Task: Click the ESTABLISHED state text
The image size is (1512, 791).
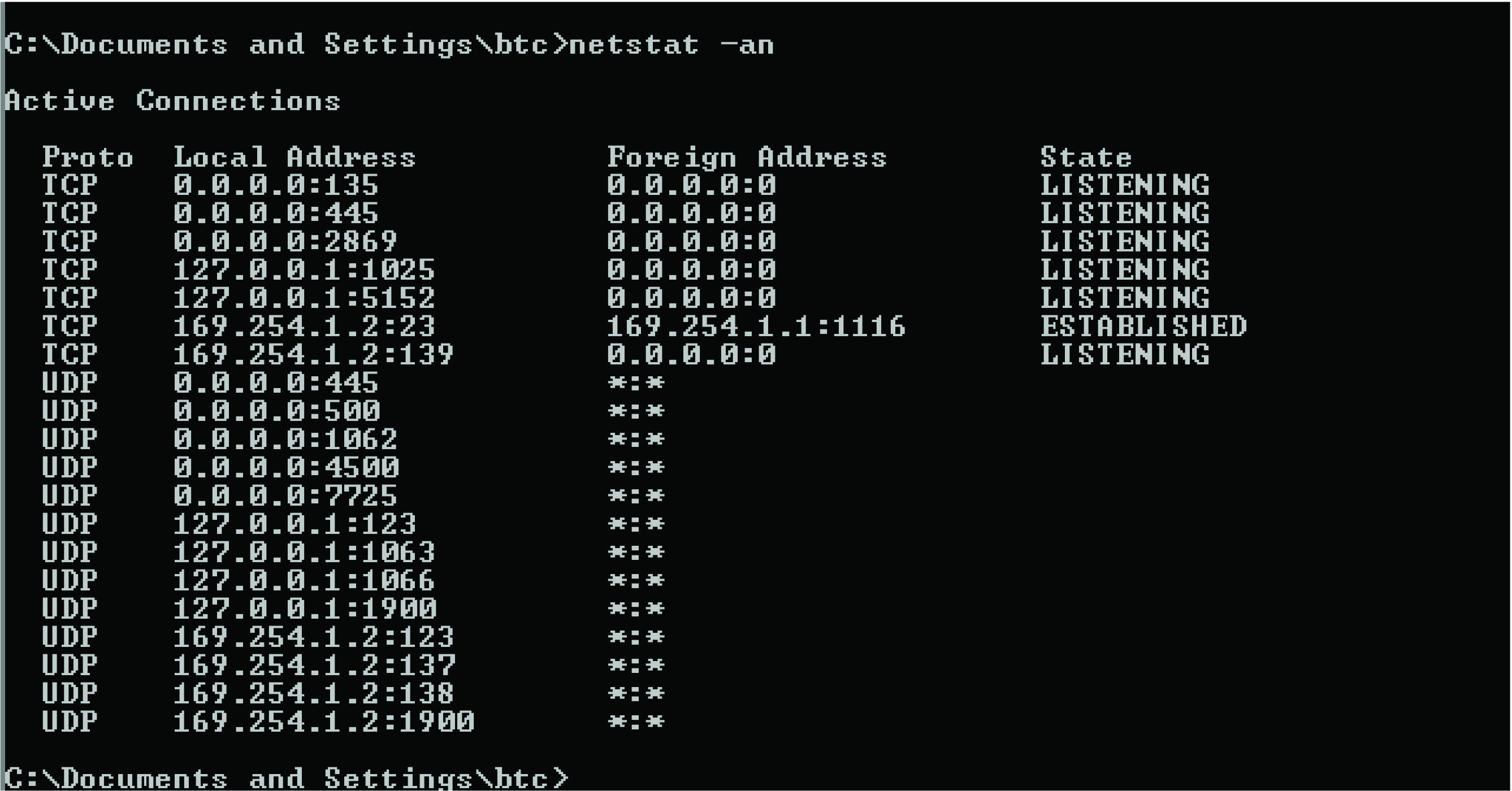Action: [x=1143, y=326]
